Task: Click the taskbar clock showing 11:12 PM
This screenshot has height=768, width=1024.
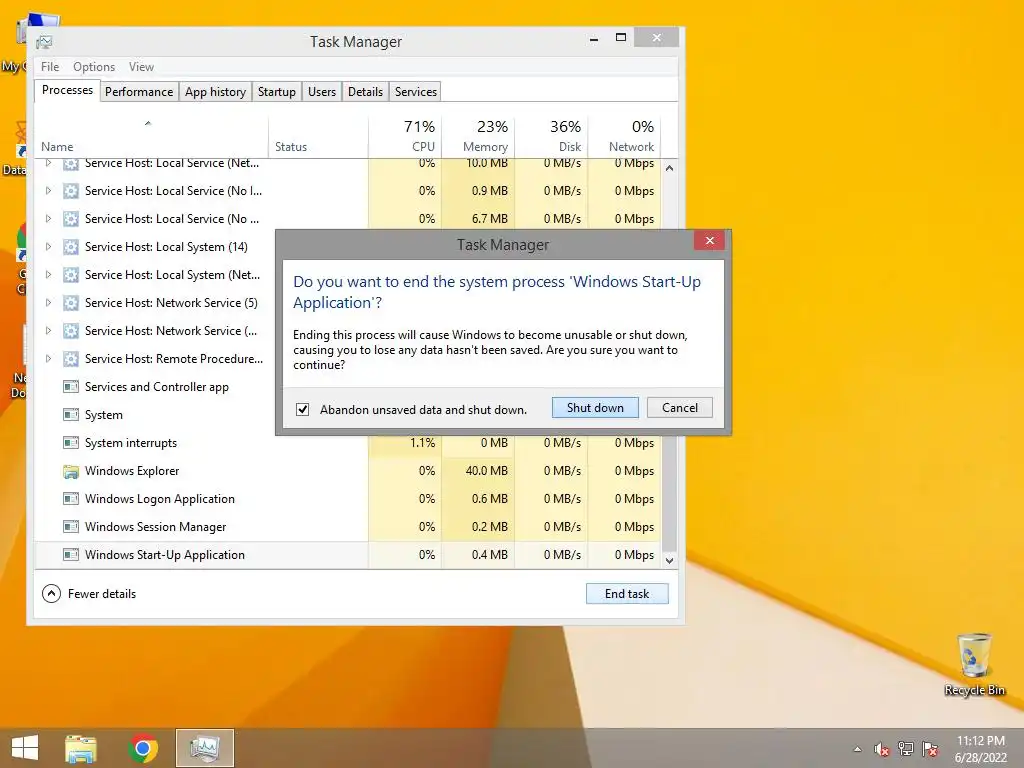Action: pos(980,748)
